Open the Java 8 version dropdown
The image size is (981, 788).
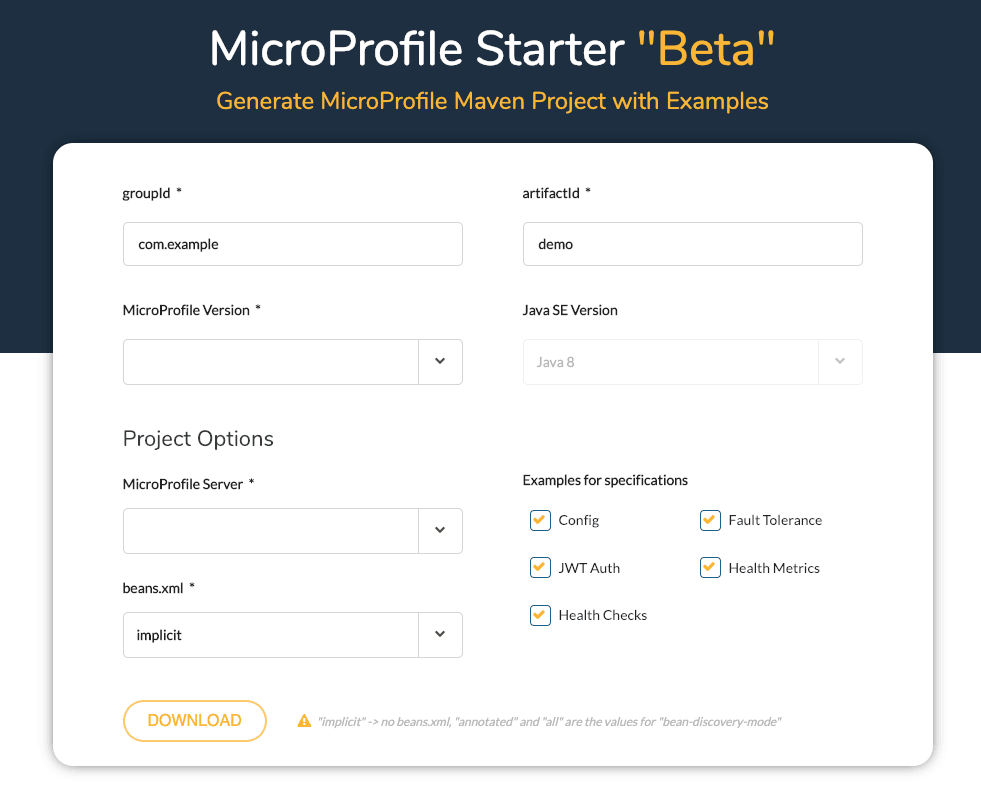693,361
